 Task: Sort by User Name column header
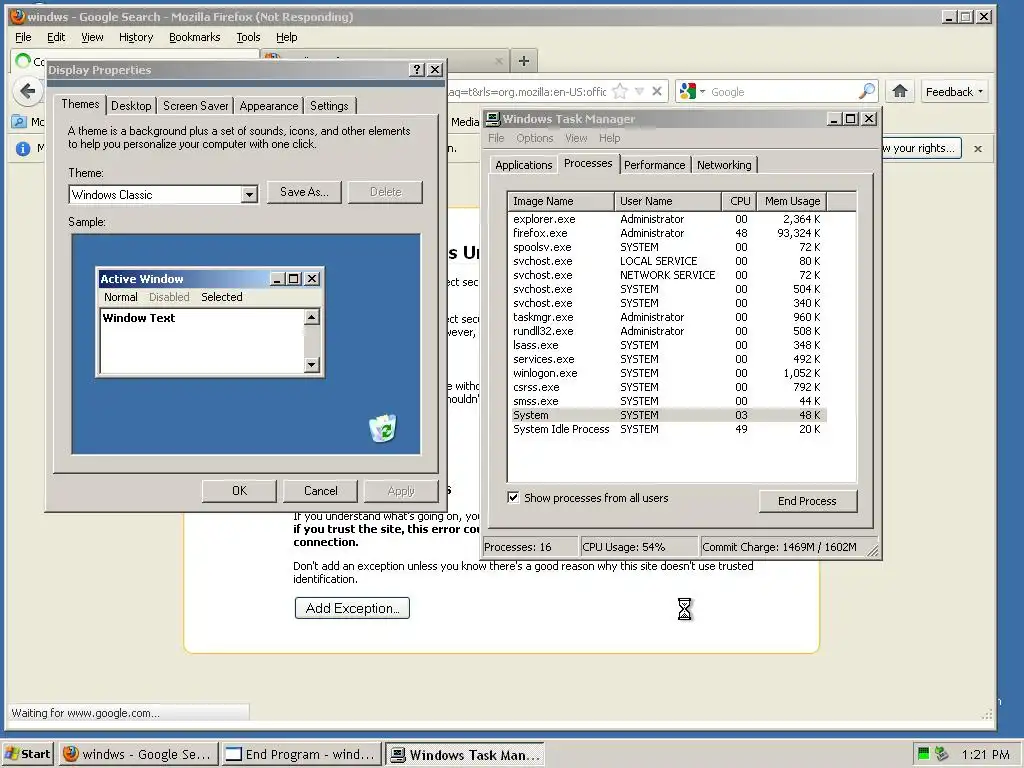click(668, 201)
